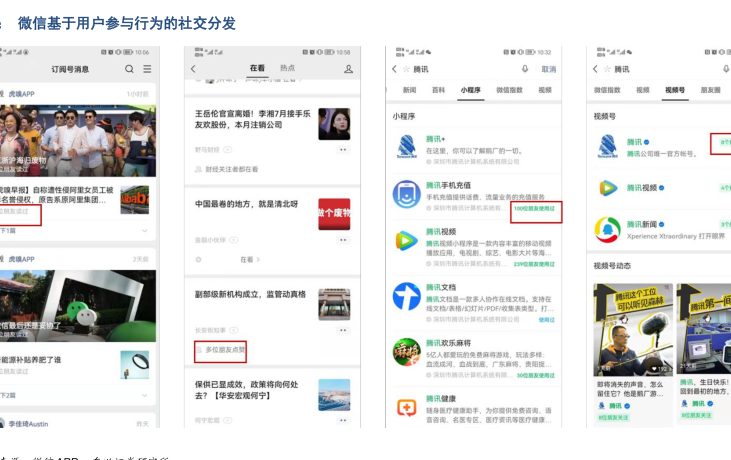Open the hamburger list icon in 订阅号消息 header
The image size is (731, 460).
[x=147, y=69]
